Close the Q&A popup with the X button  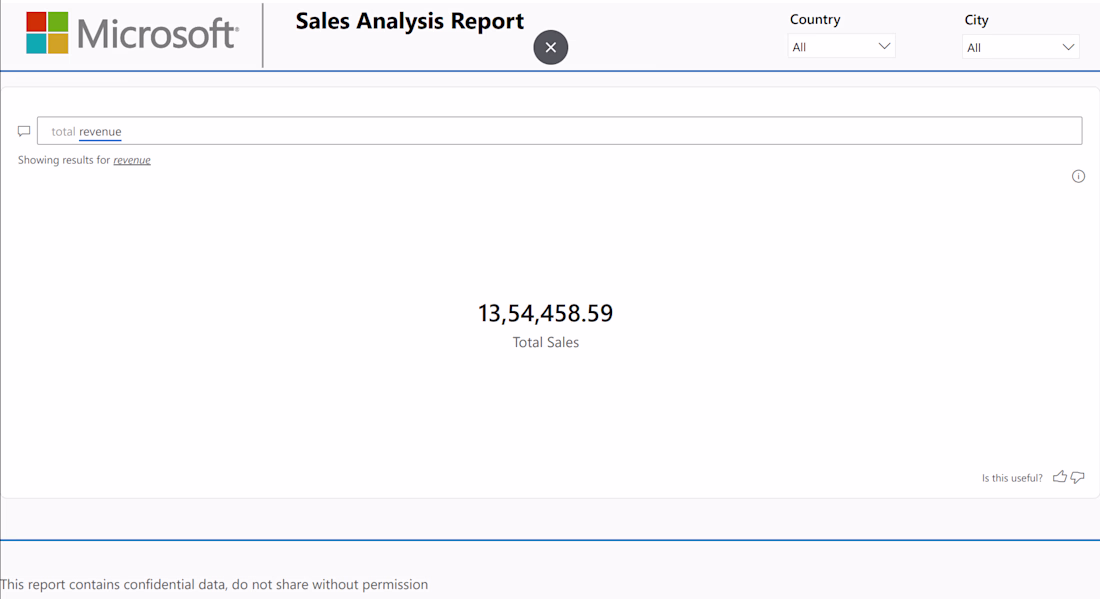point(551,47)
